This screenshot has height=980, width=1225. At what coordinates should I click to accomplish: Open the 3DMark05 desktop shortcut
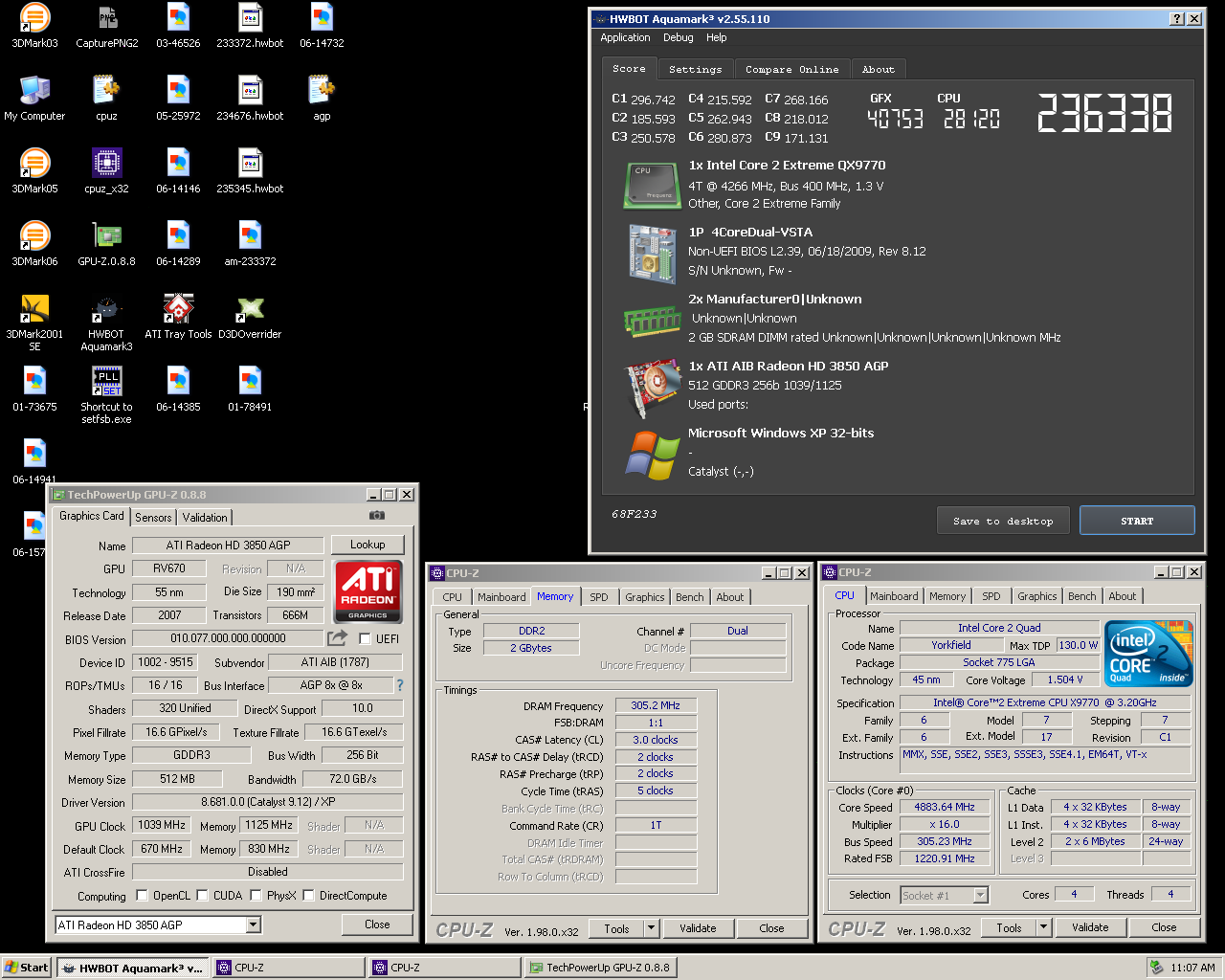point(34,170)
